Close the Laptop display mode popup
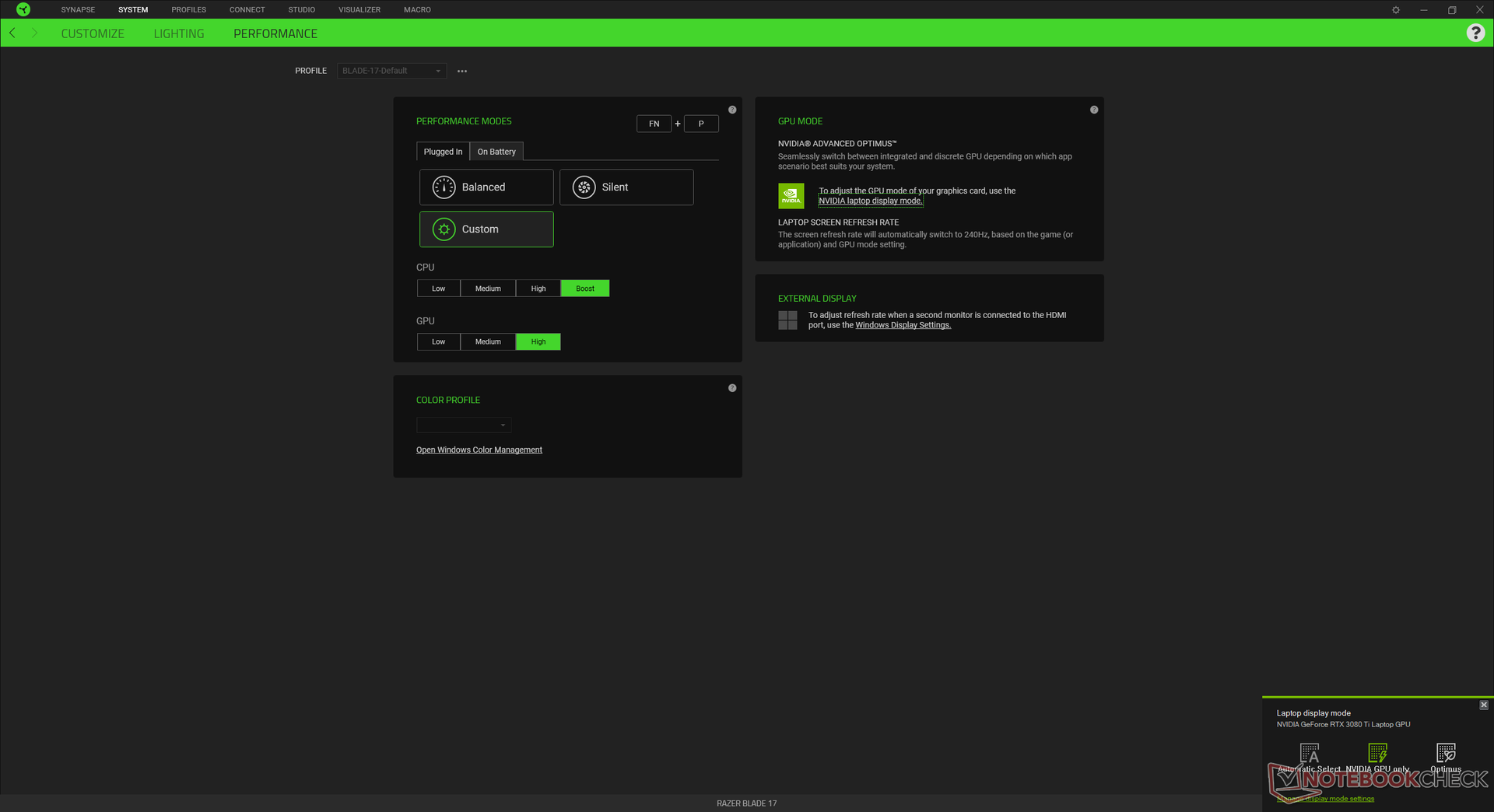 point(1484,705)
